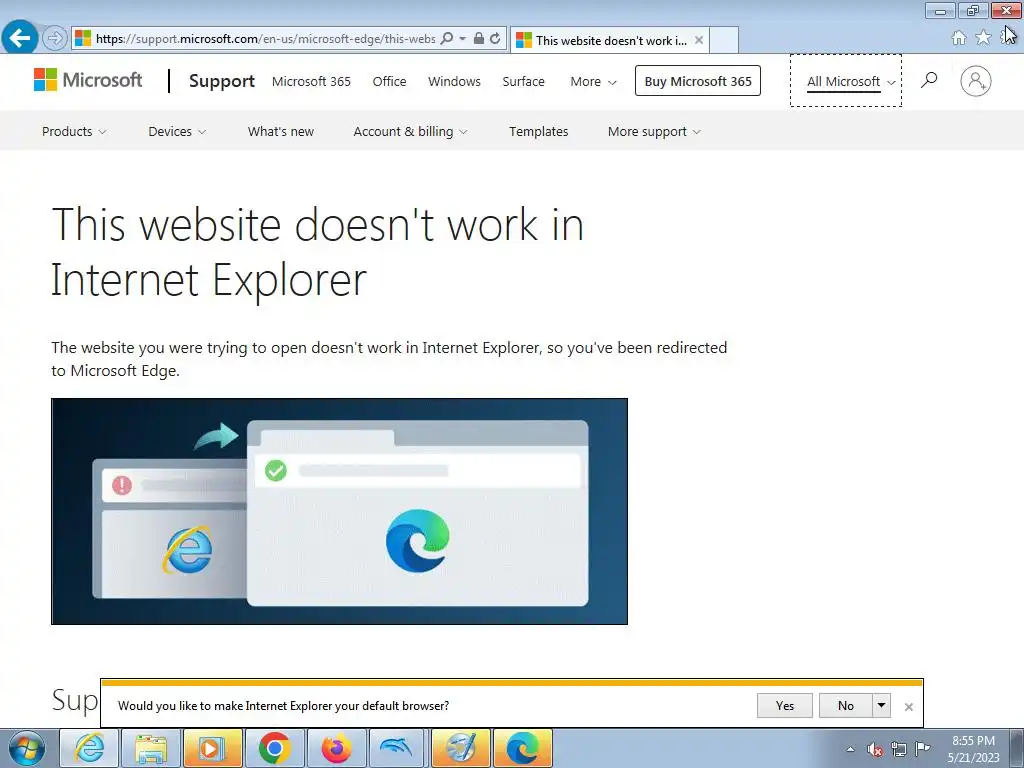Viewport: 1024px width, 768px height.
Task: Open the Templates menu item
Action: coord(539,131)
